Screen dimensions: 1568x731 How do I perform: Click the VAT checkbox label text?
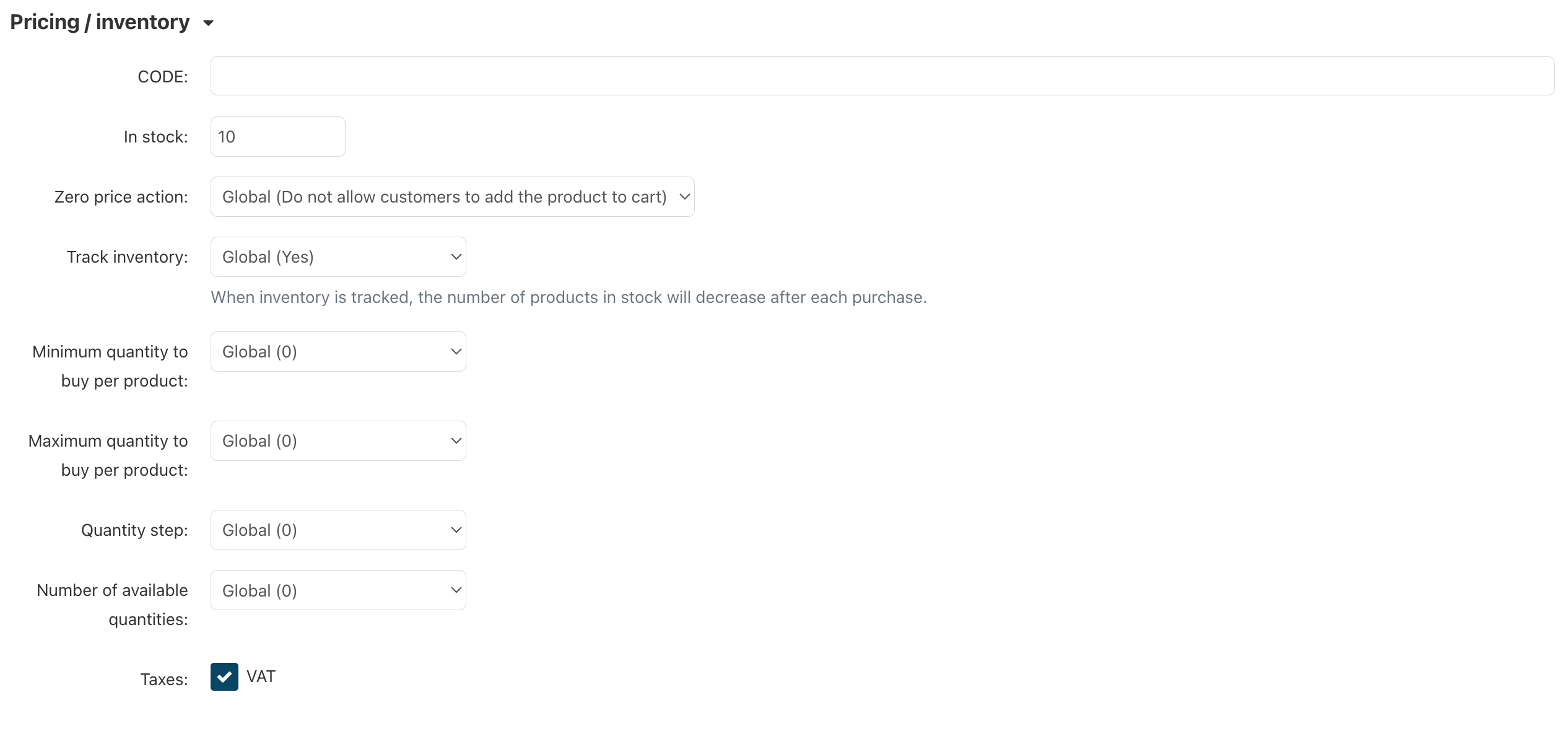pos(261,676)
